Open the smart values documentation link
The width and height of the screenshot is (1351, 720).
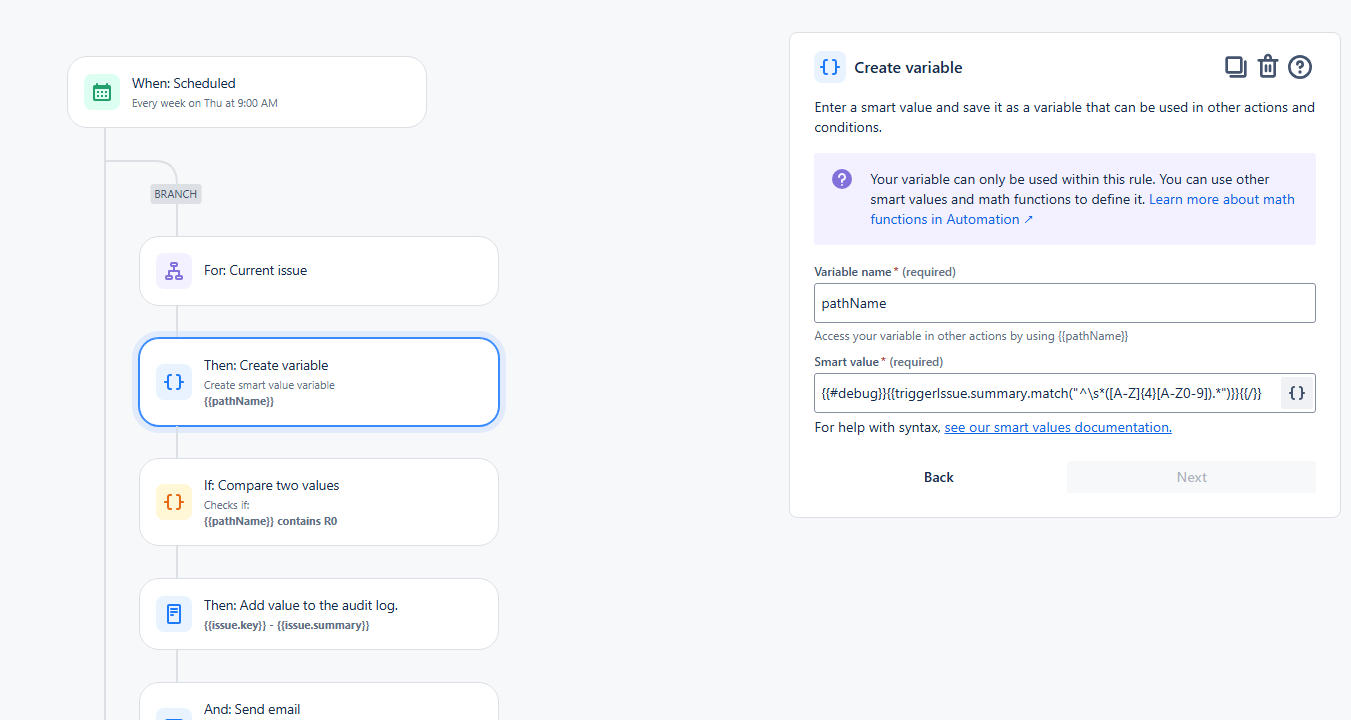point(1057,427)
